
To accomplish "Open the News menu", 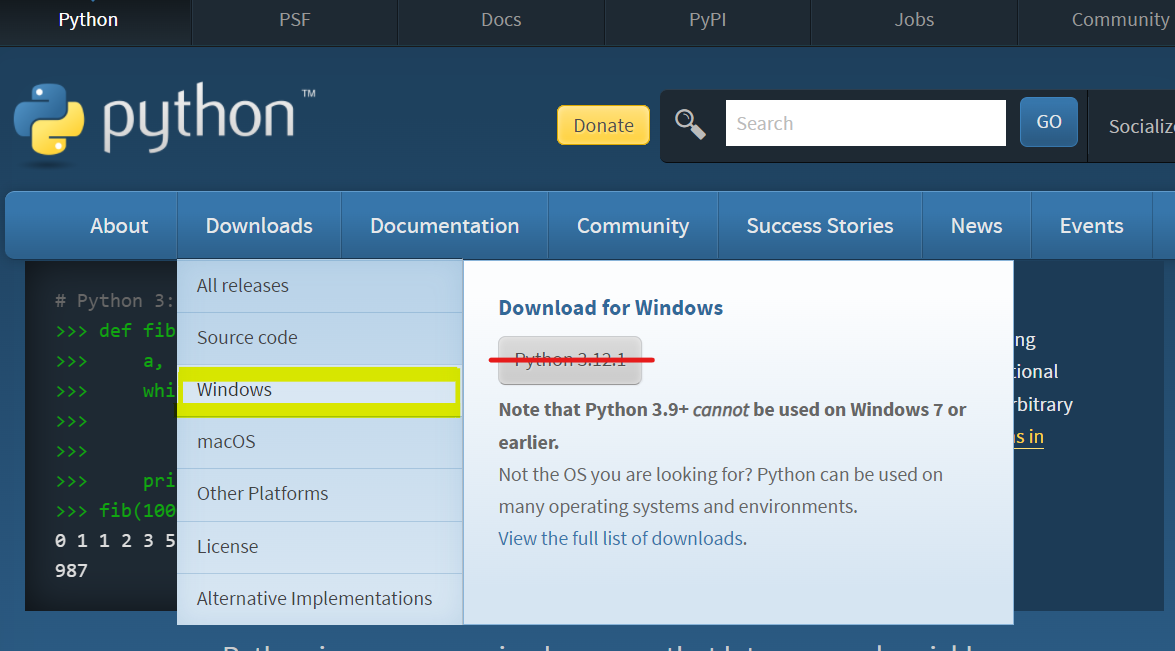I will 976,225.
